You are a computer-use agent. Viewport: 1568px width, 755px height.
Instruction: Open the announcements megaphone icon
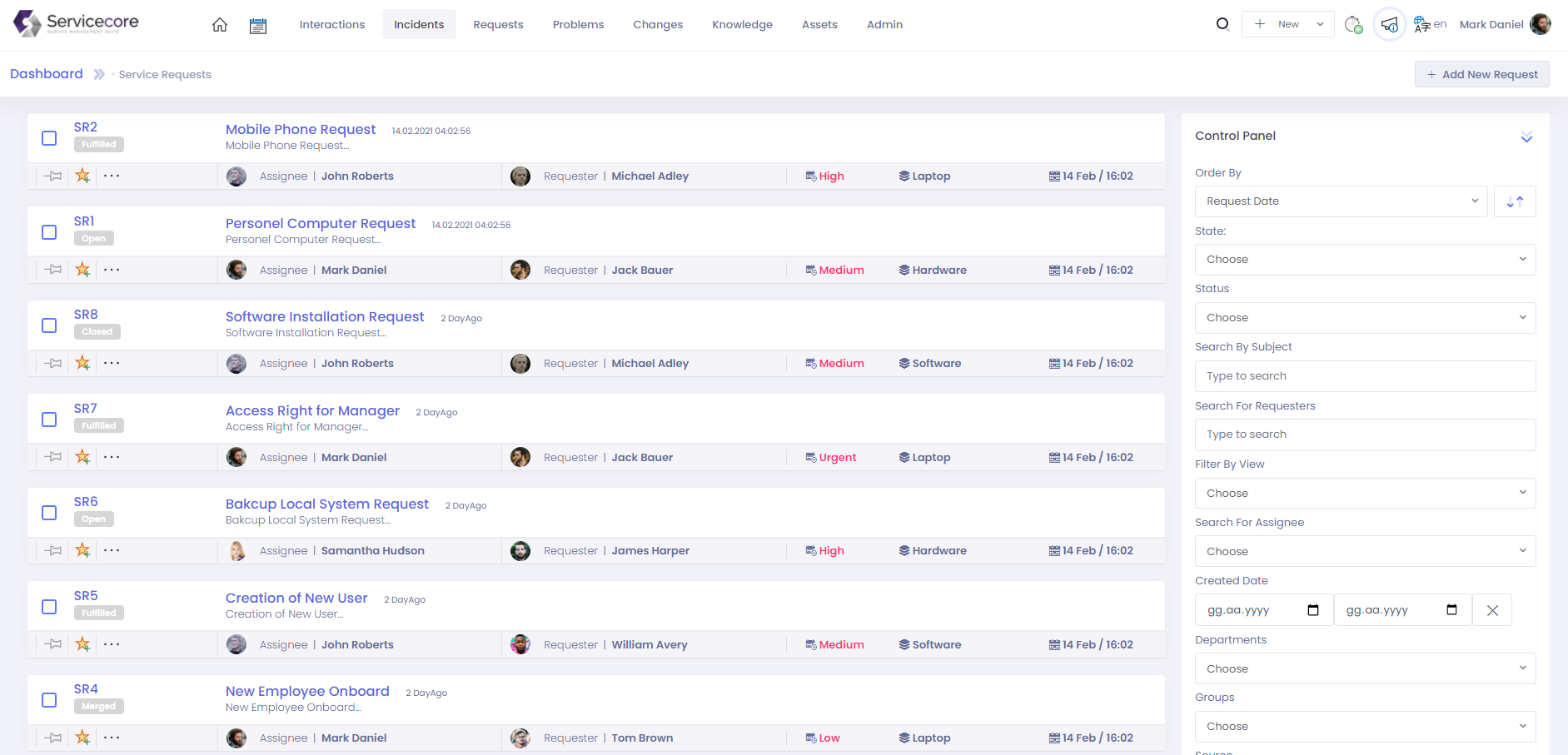coord(1389,24)
